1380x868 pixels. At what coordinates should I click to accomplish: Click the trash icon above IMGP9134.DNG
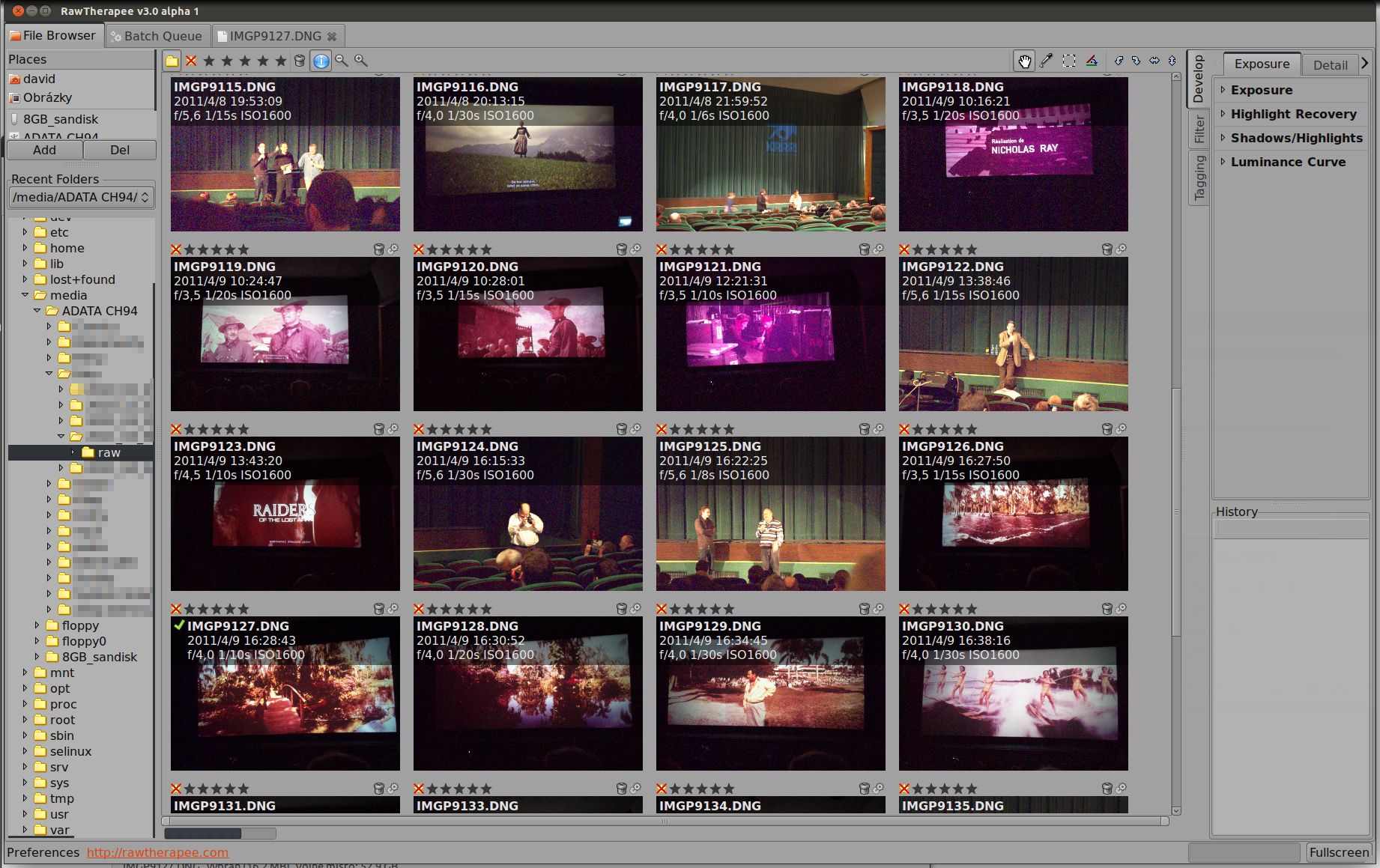pyautogui.click(x=865, y=789)
